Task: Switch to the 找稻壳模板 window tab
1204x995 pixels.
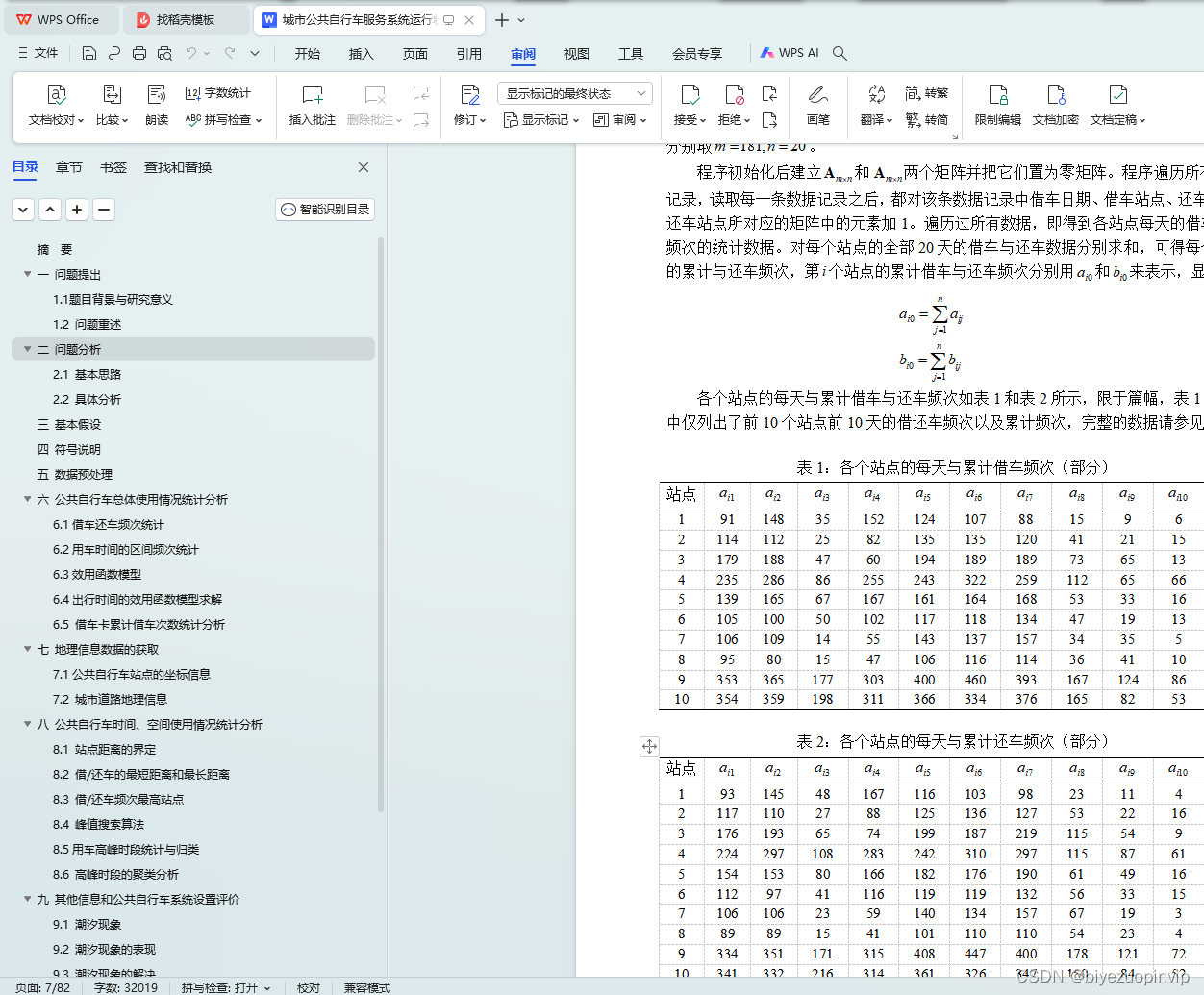Action: pyautogui.click(x=187, y=19)
